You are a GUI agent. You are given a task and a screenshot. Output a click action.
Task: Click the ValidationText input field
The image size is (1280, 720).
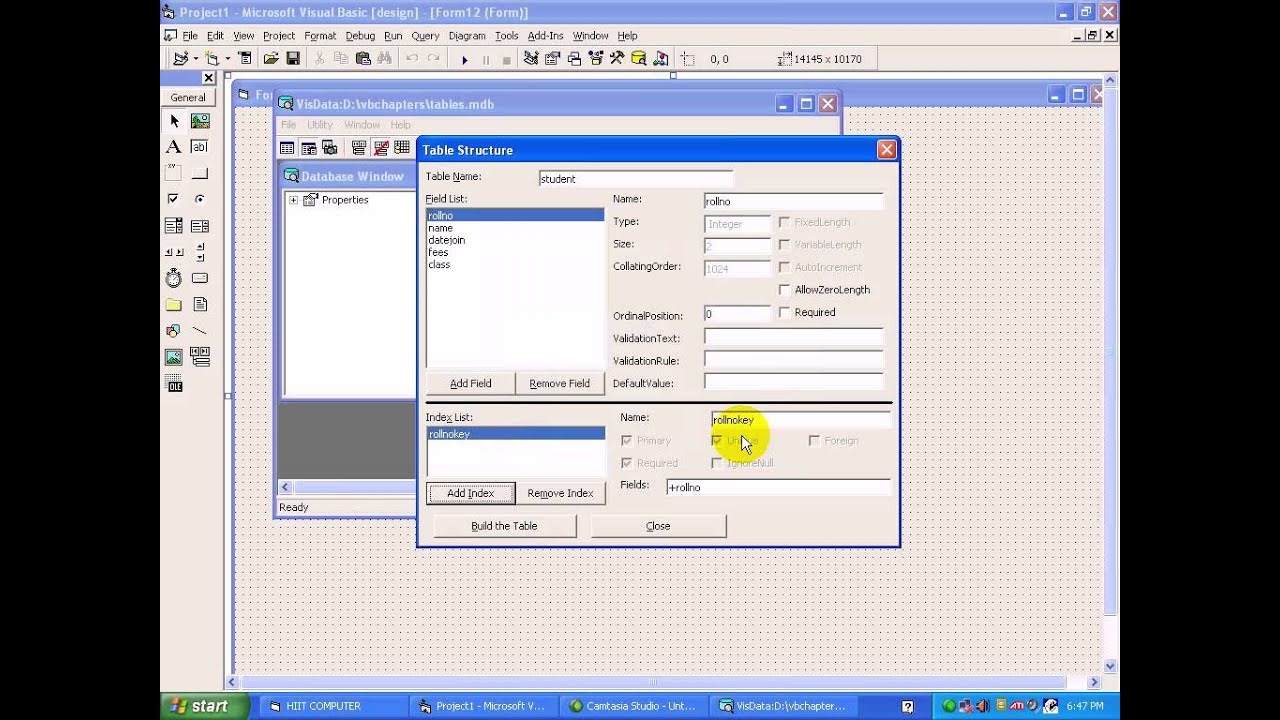click(794, 338)
